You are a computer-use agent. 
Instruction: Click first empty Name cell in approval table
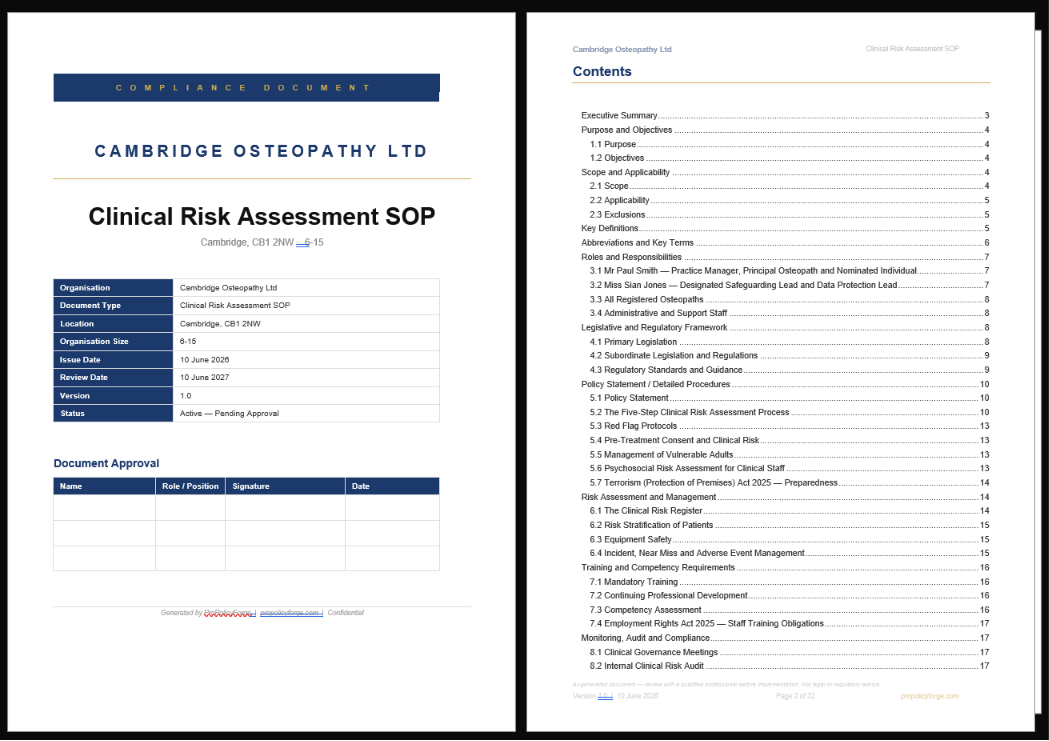104,508
